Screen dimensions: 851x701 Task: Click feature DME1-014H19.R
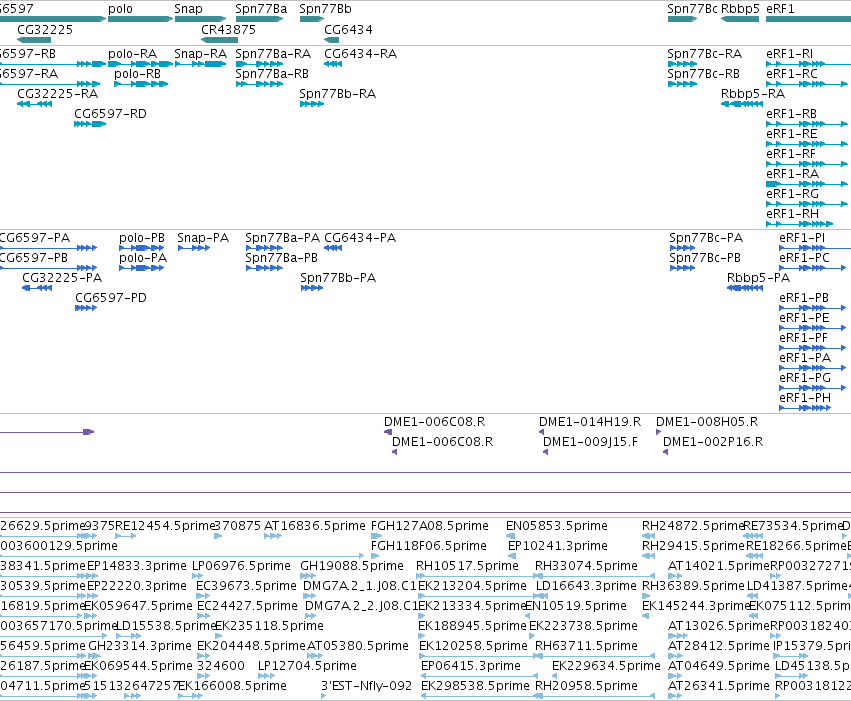(x=590, y=423)
